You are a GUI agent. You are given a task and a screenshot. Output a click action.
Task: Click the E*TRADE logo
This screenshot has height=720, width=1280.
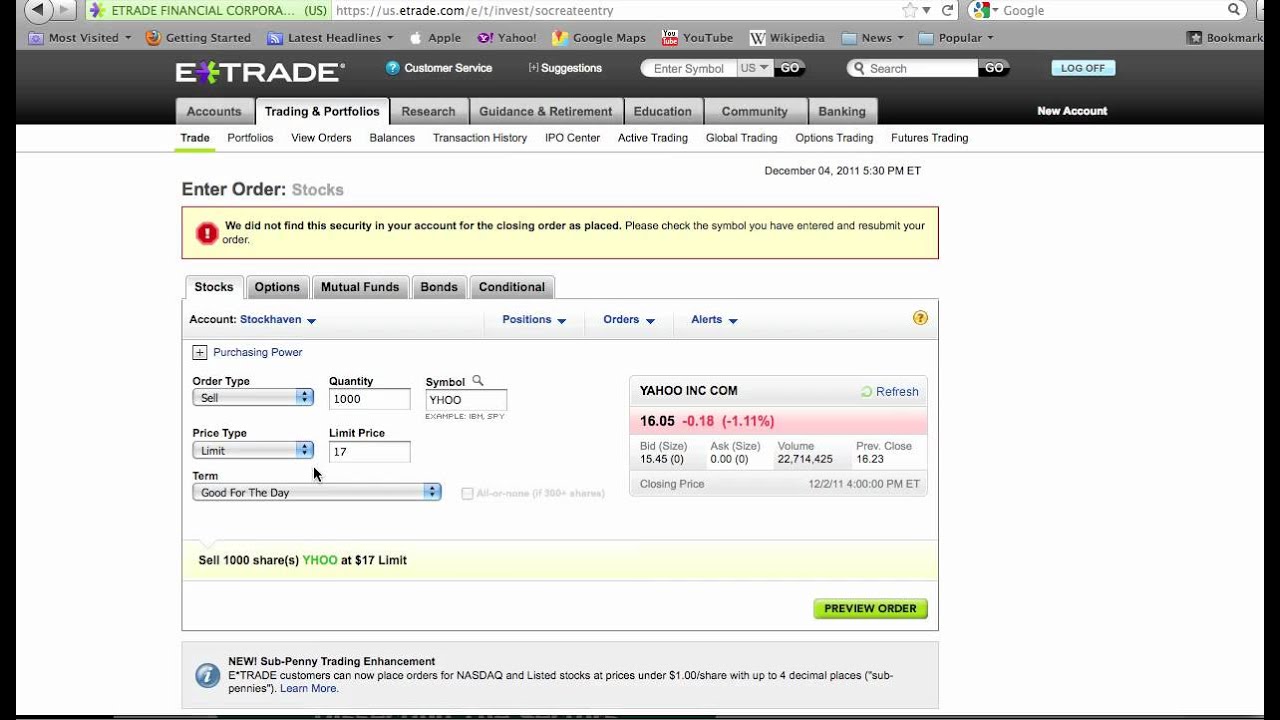click(x=260, y=72)
